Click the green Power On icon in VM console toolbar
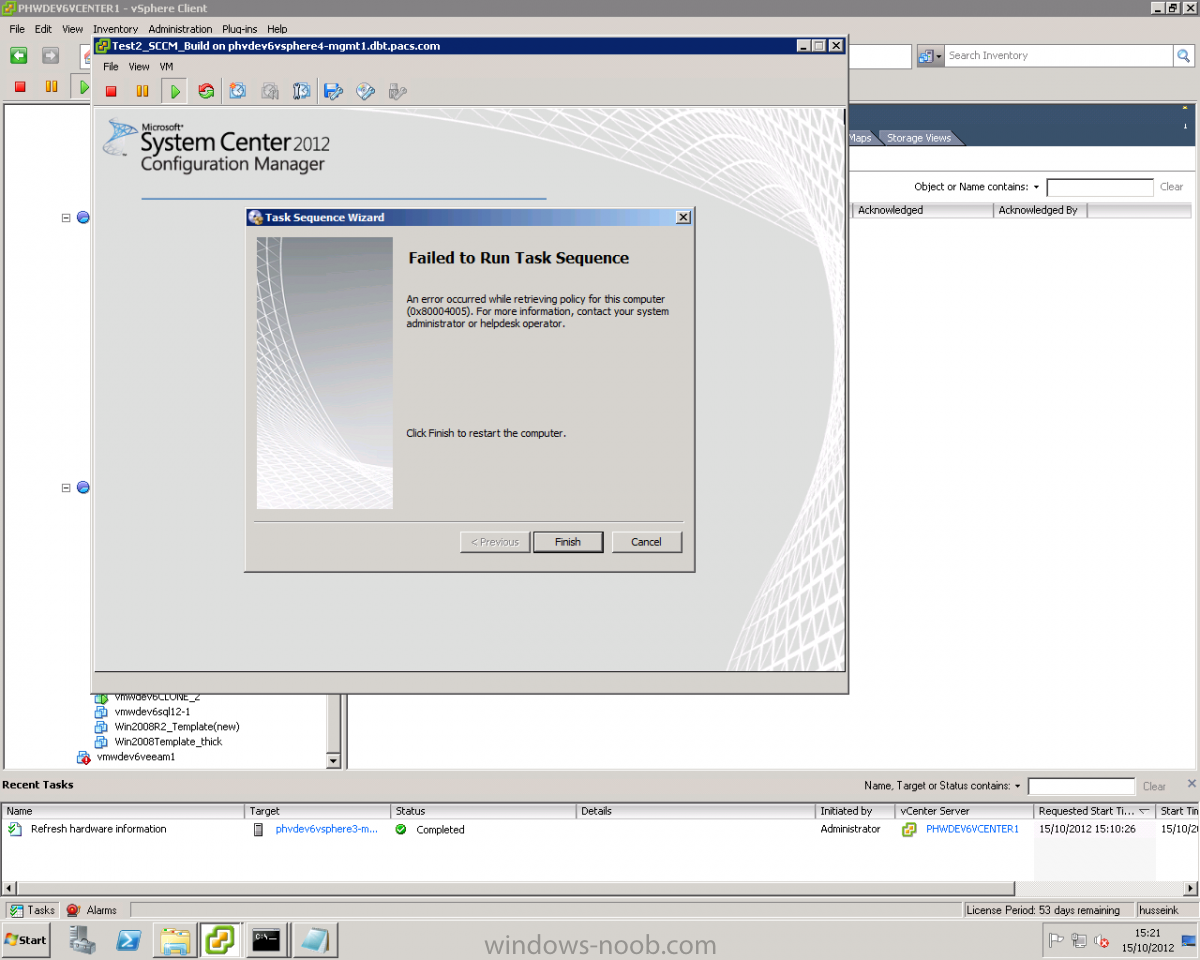Viewport: 1200px width, 960px height. (x=175, y=91)
